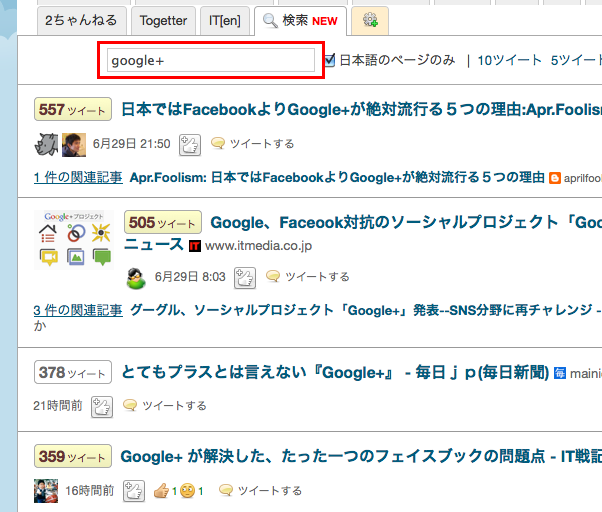Viewport: 602px width, 512px height.
Task: Click the google+ search input field
Action: pyautogui.click(x=211, y=60)
